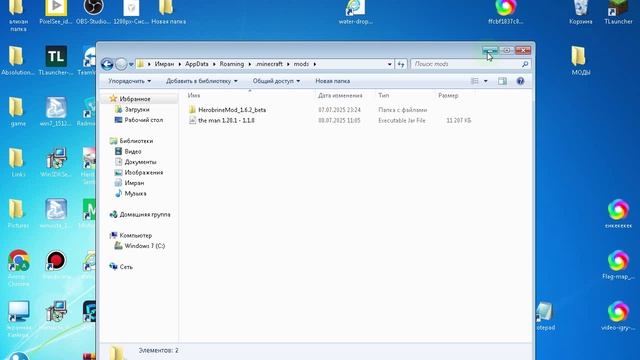Select the Корзина recycle bin icon
The width and height of the screenshot is (640, 360).
[580, 12]
